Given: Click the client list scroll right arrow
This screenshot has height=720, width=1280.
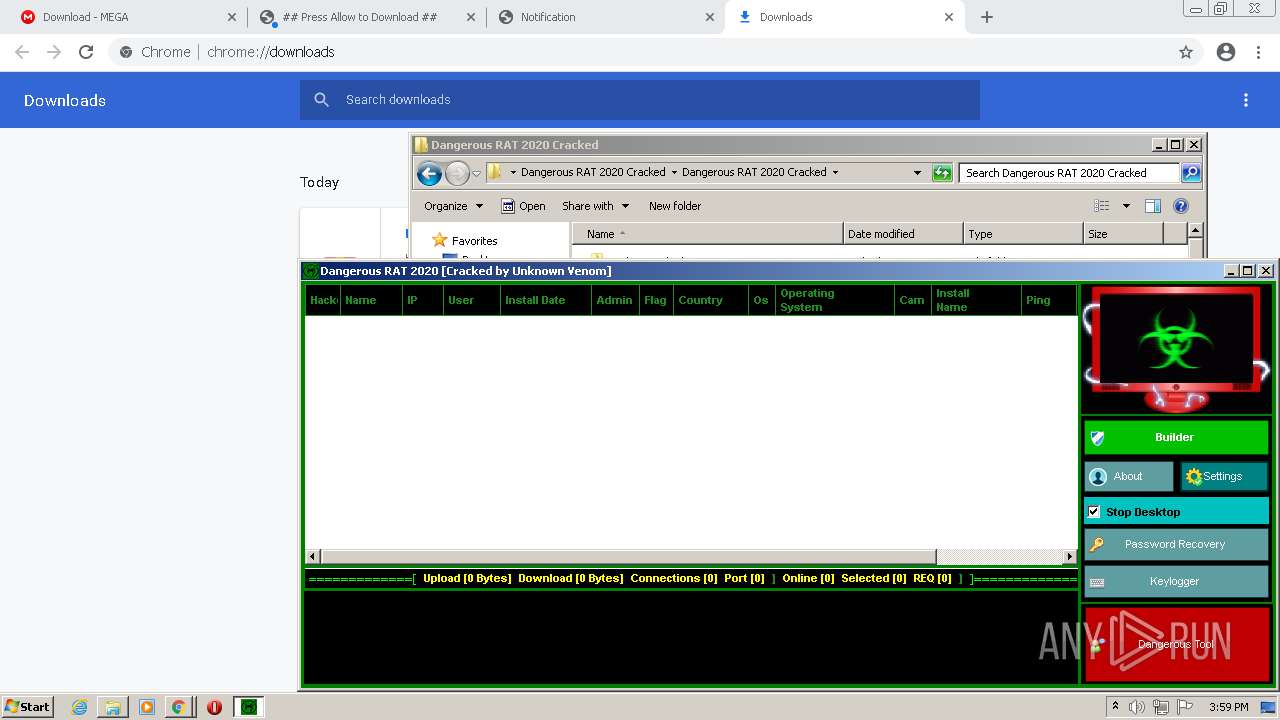Looking at the screenshot, I should 1069,556.
